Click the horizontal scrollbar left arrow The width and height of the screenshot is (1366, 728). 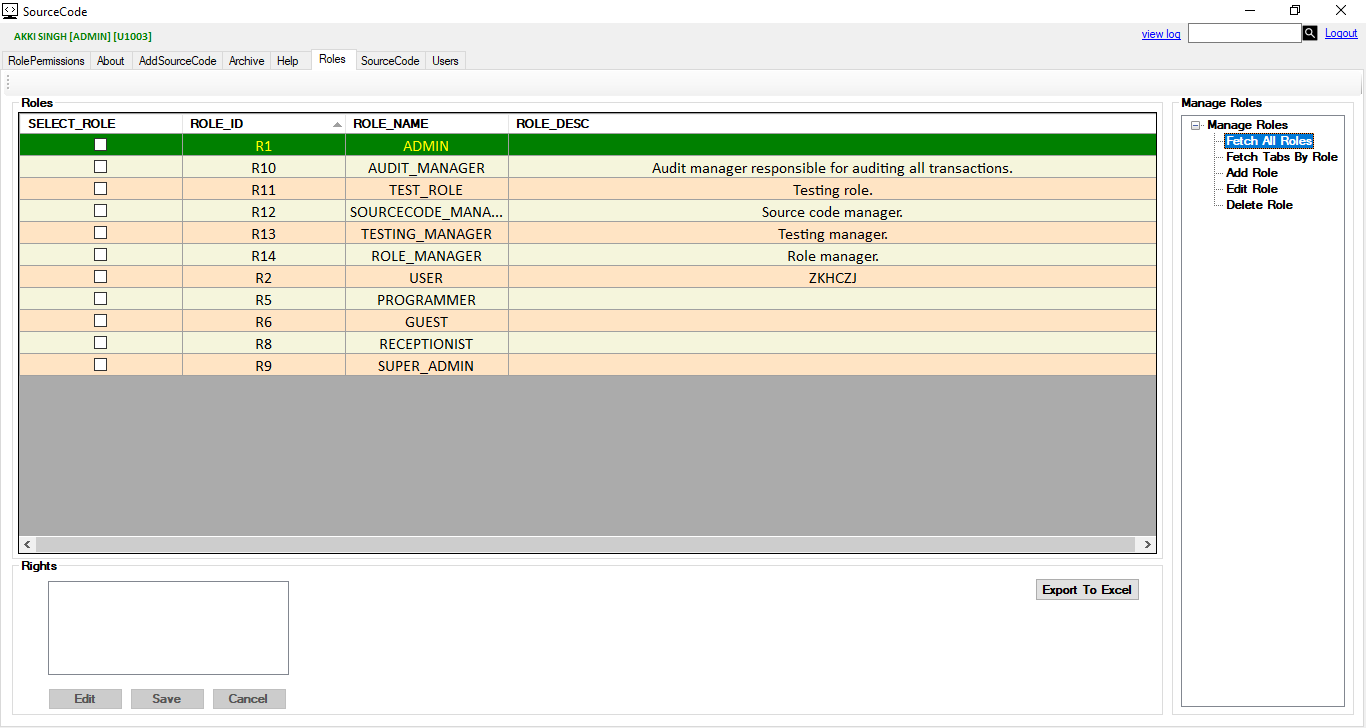point(28,545)
